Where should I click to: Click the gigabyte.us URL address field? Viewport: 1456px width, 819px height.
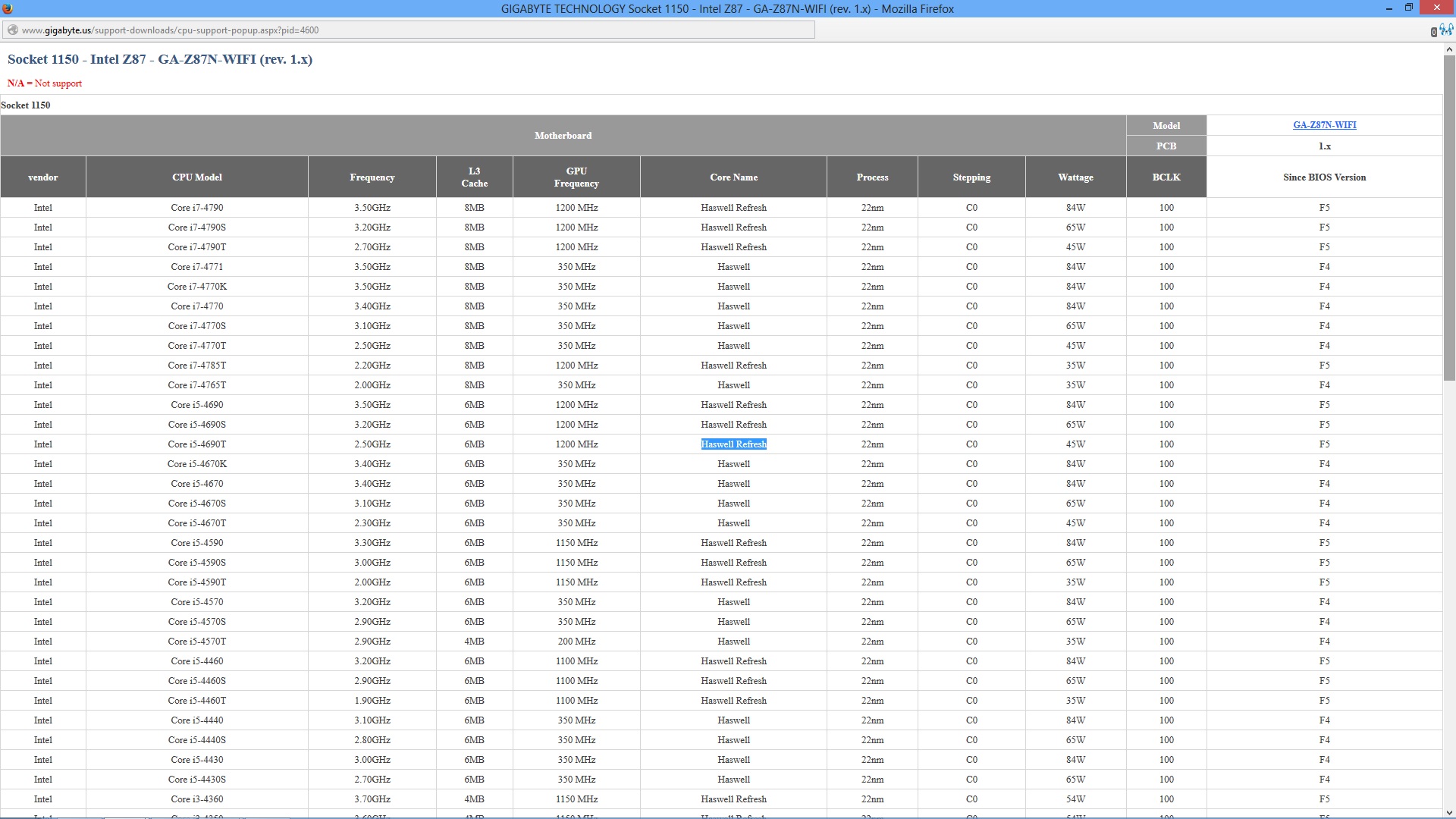[x=409, y=30]
